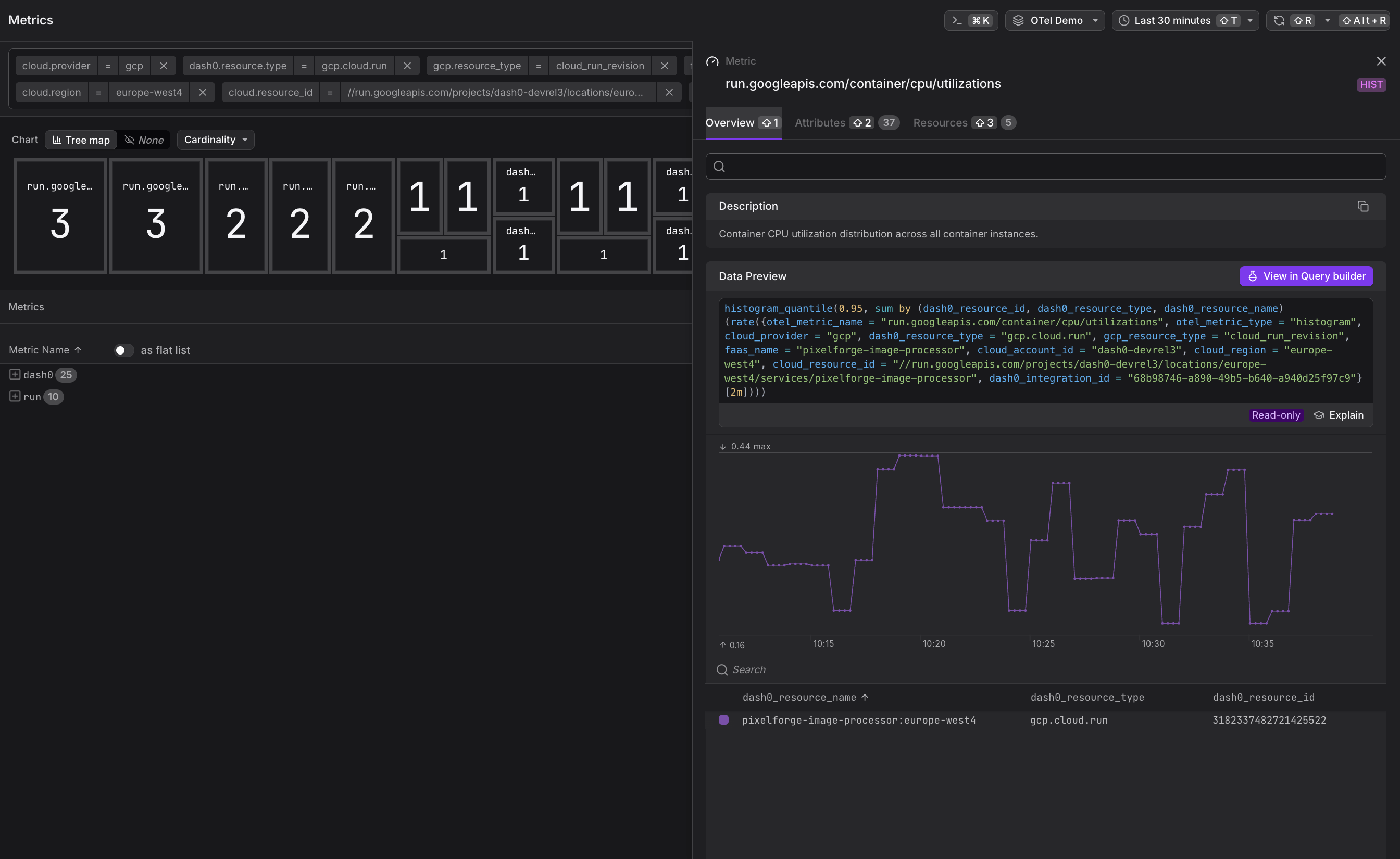Remove the dash0.resource.type filter

407,66
